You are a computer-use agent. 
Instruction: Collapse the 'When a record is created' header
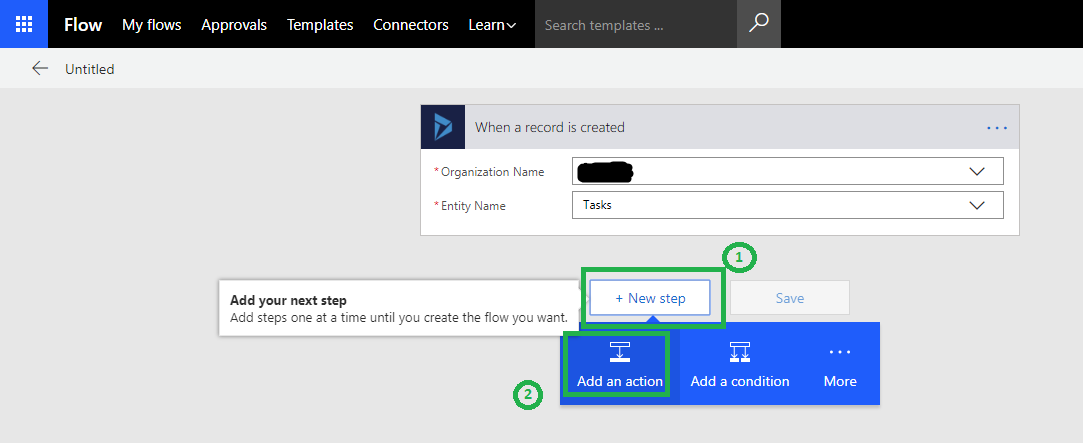click(x=720, y=127)
